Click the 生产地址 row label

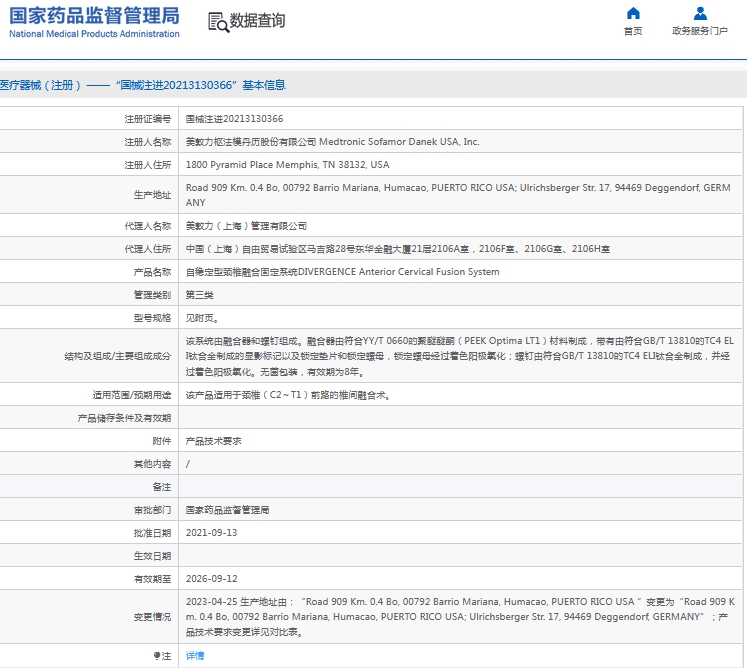[152, 195]
